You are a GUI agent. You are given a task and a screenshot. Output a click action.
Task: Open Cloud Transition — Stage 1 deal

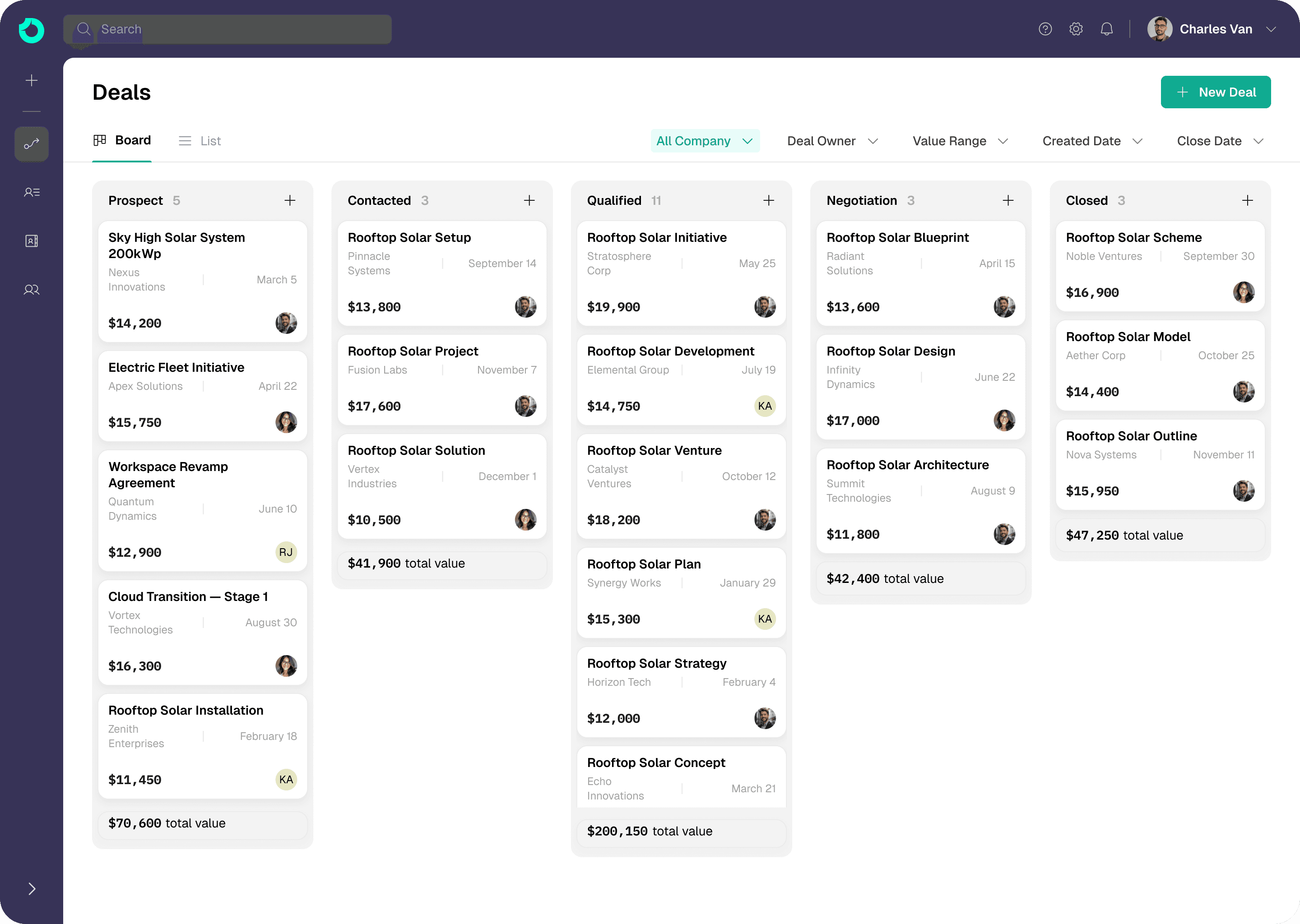(x=203, y=633)
